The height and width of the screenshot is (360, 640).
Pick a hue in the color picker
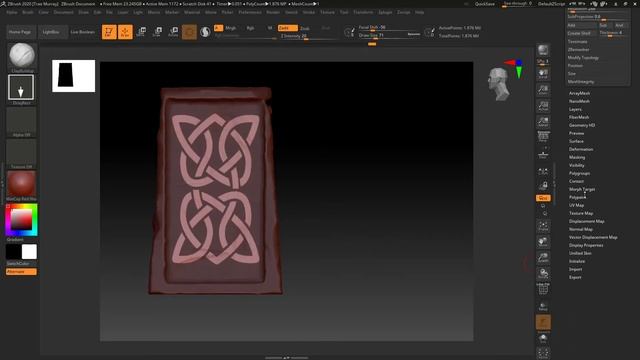21,220
